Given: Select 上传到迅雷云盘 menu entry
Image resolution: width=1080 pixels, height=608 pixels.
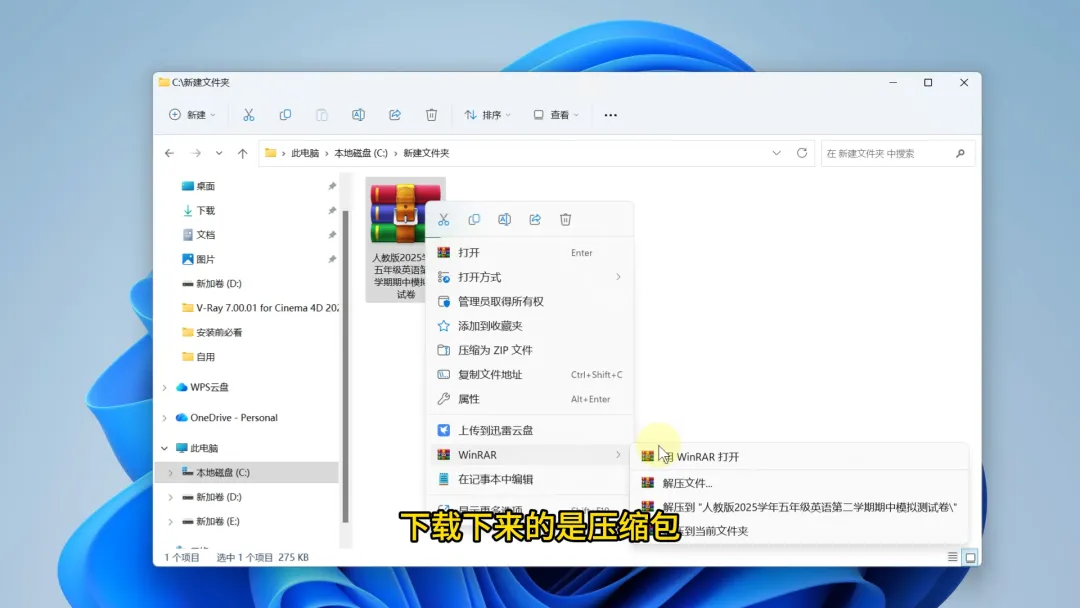Looking at the screenshot, I should point(530,430).
